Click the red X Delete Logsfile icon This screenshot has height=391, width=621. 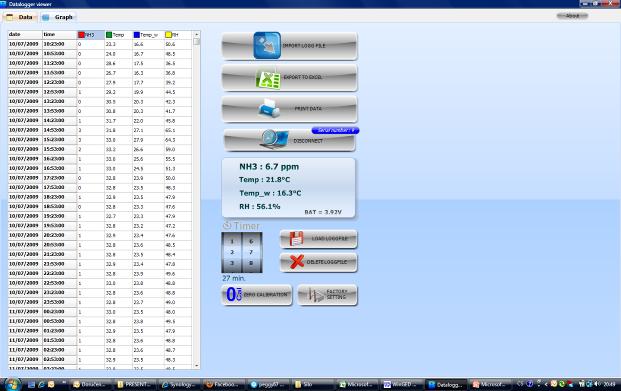click(x=297, y=261)
